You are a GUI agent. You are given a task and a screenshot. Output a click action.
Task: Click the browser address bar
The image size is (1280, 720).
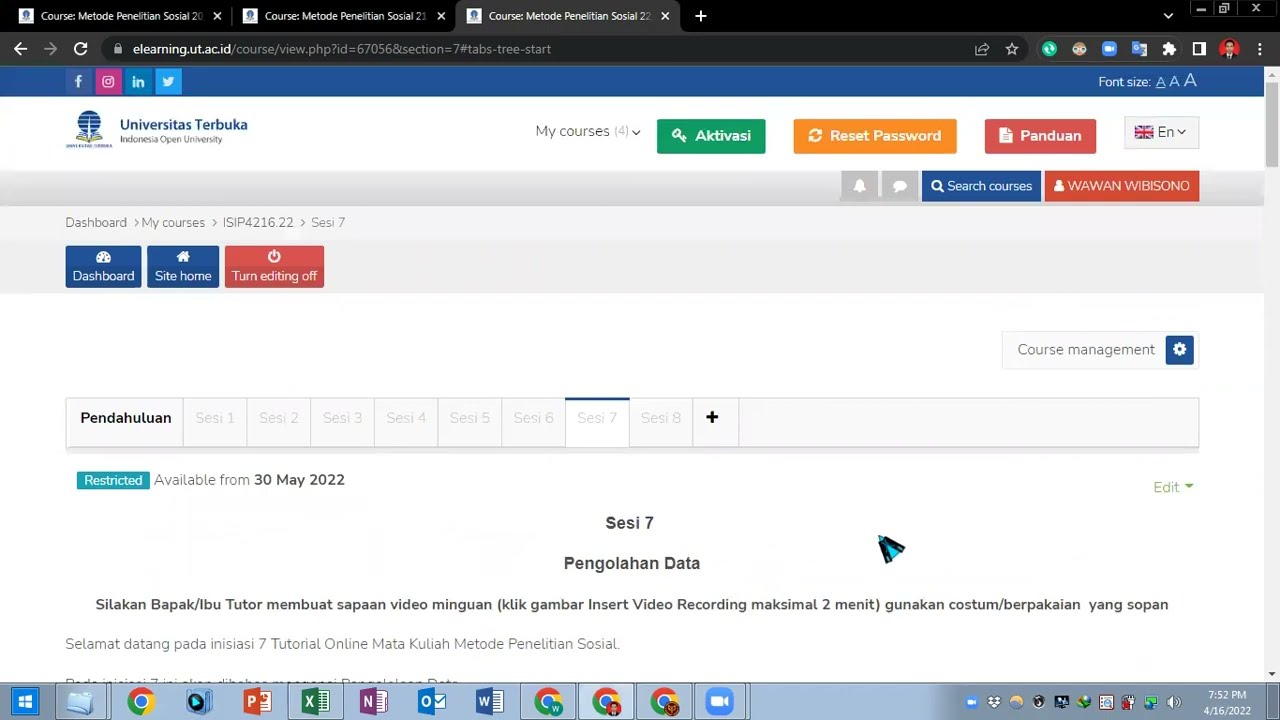coord(540,49)
